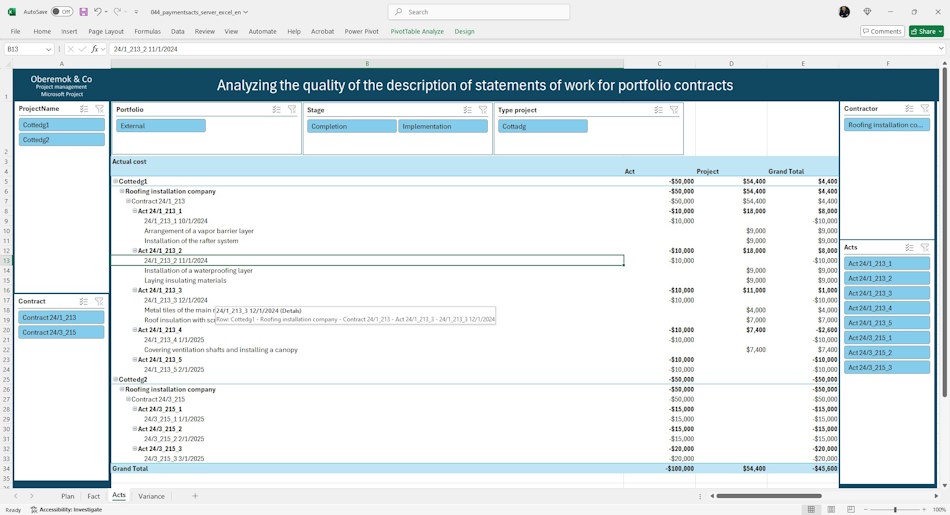Expand the formula bar with chevron

pyautogui.click(x=941, y=48)
